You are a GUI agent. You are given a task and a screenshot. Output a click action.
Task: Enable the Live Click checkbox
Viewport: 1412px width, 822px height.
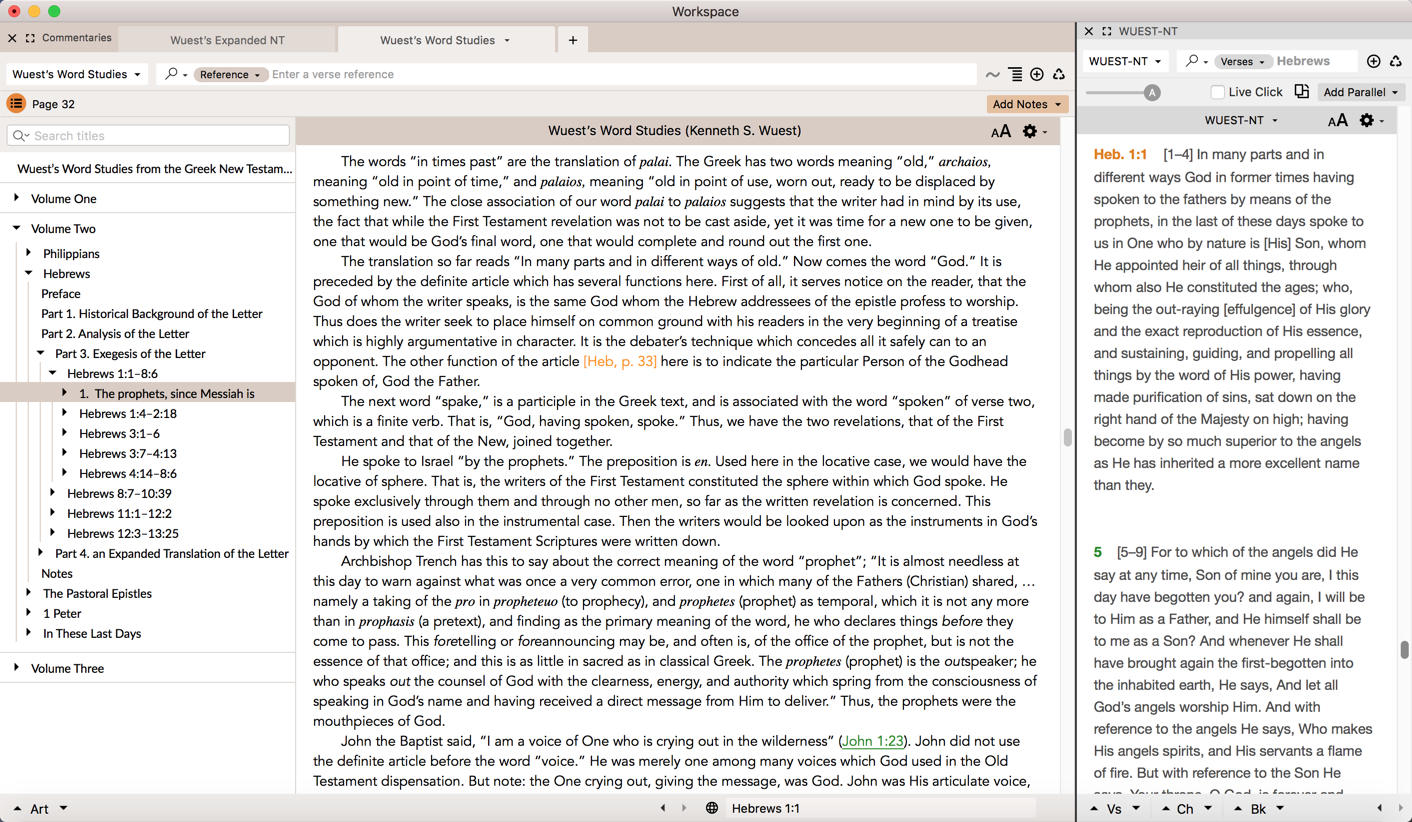point(1217,92)
